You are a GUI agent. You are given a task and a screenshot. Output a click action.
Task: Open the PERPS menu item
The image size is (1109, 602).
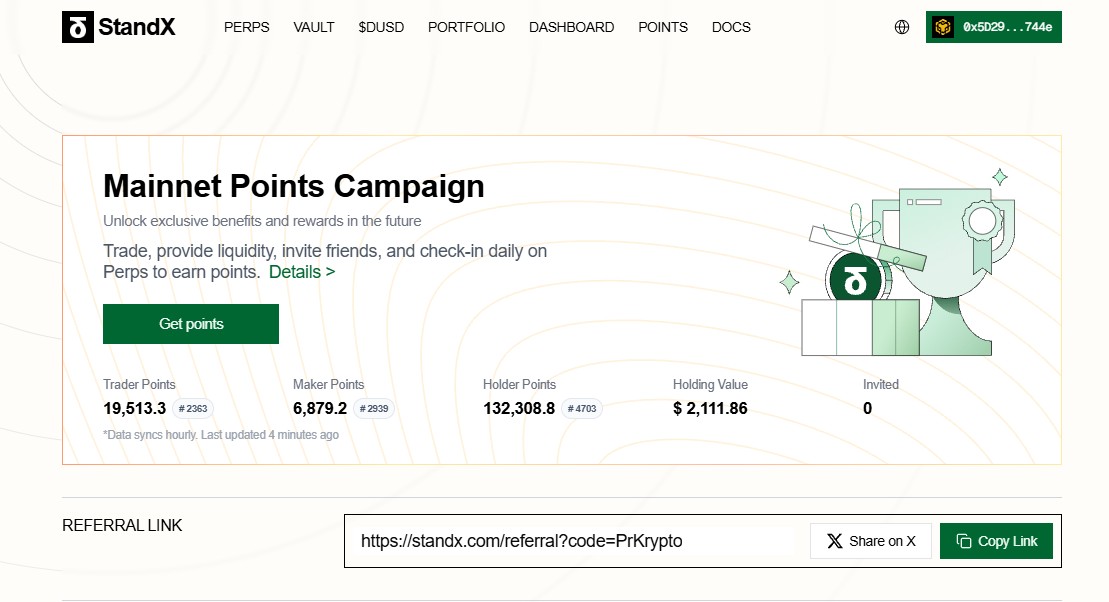click(247, 27)
